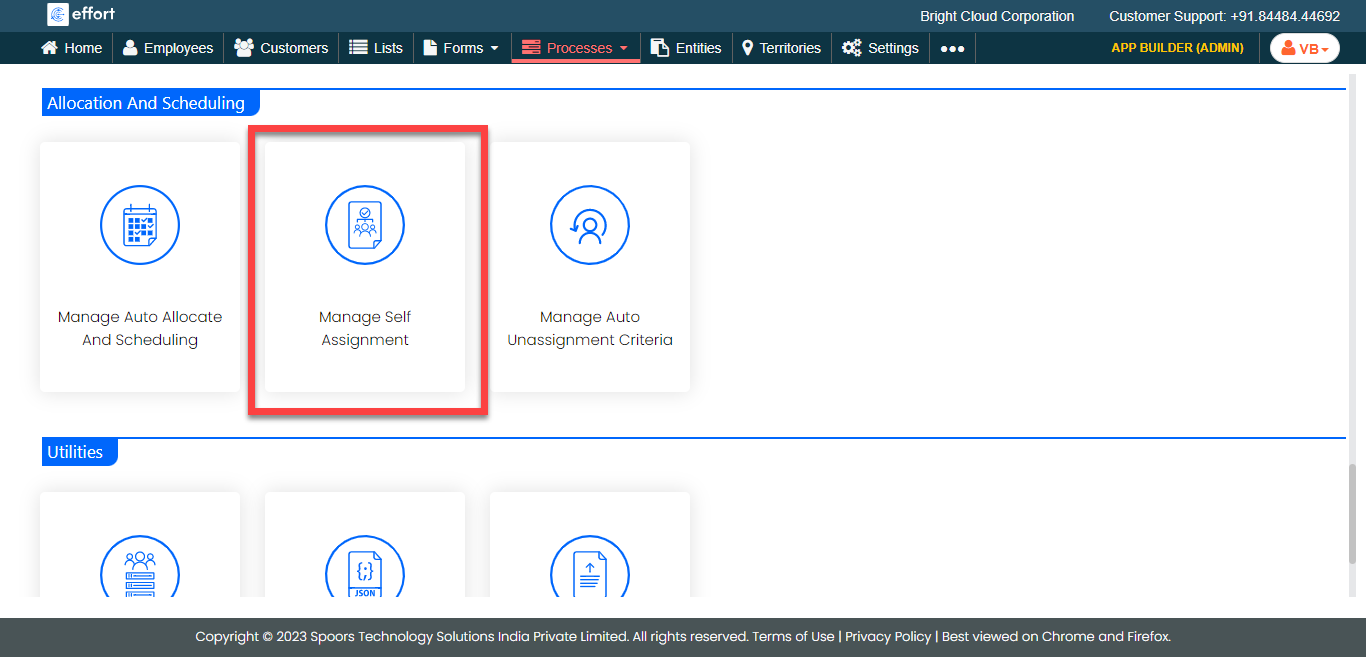Click the Privacy Policy footer link
This screenshot has height=657, width=1366.
888,636
